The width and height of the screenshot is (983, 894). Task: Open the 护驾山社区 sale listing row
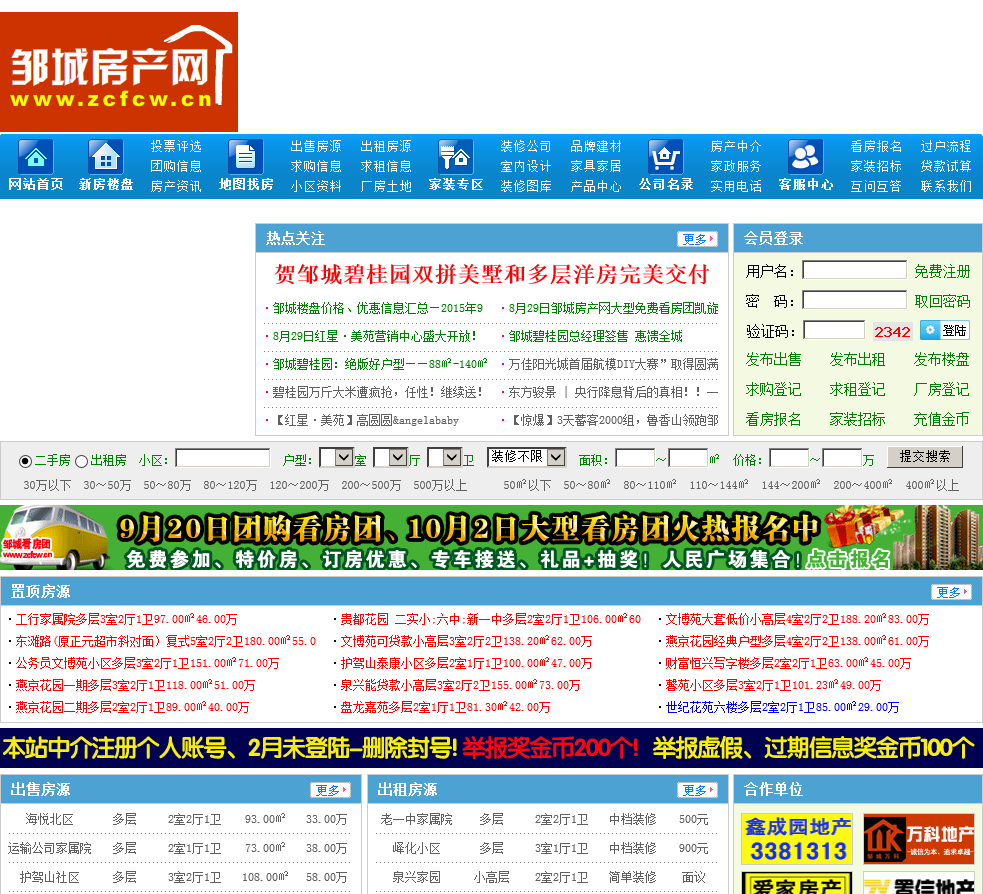click(181, 877)
